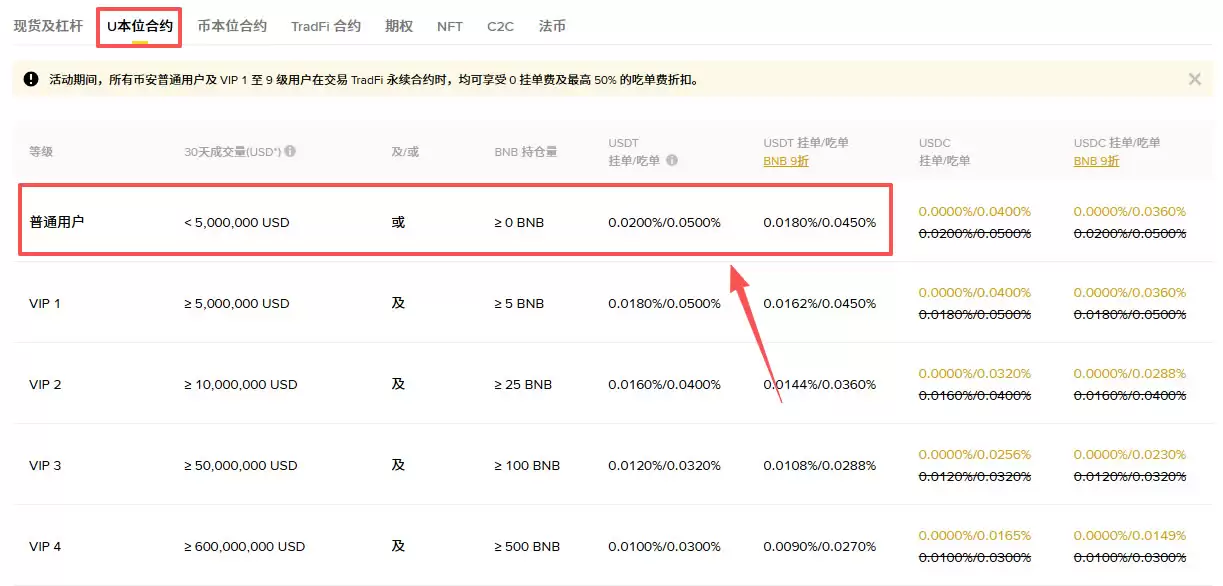Screen dimensions: 1223x586
Task: Click the ≥ 100 BNB holding cell
Action: click(x=527, y=465)
